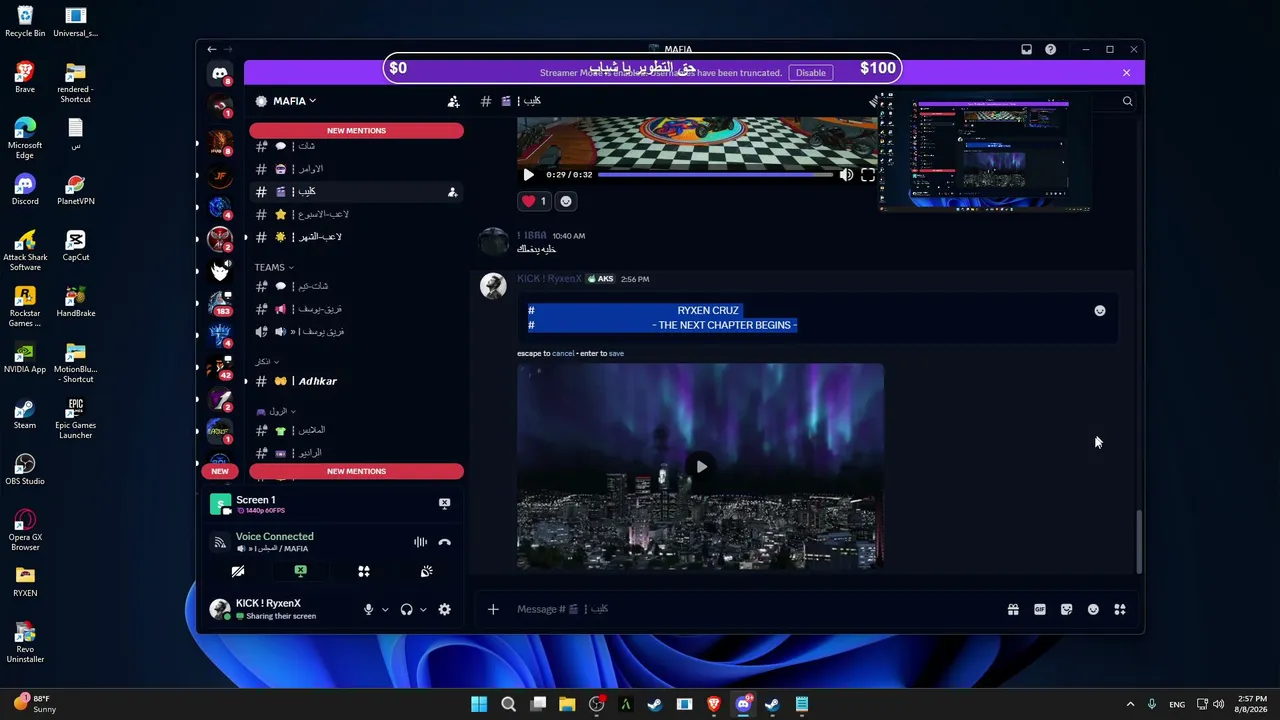The height and width of the screenshot is (720, 1280).
Task: Open Discord help question mark icon
Action: coord(1050,49)
